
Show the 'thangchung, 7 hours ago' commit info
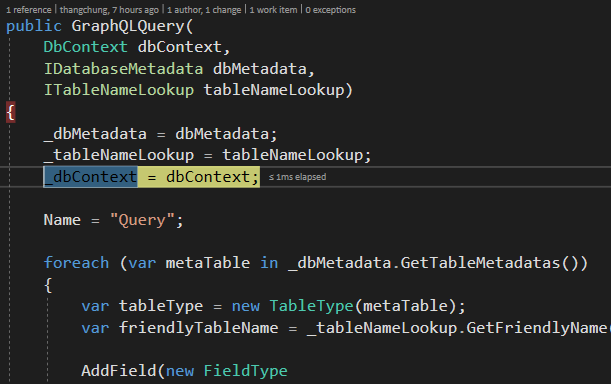click(109, 10)
